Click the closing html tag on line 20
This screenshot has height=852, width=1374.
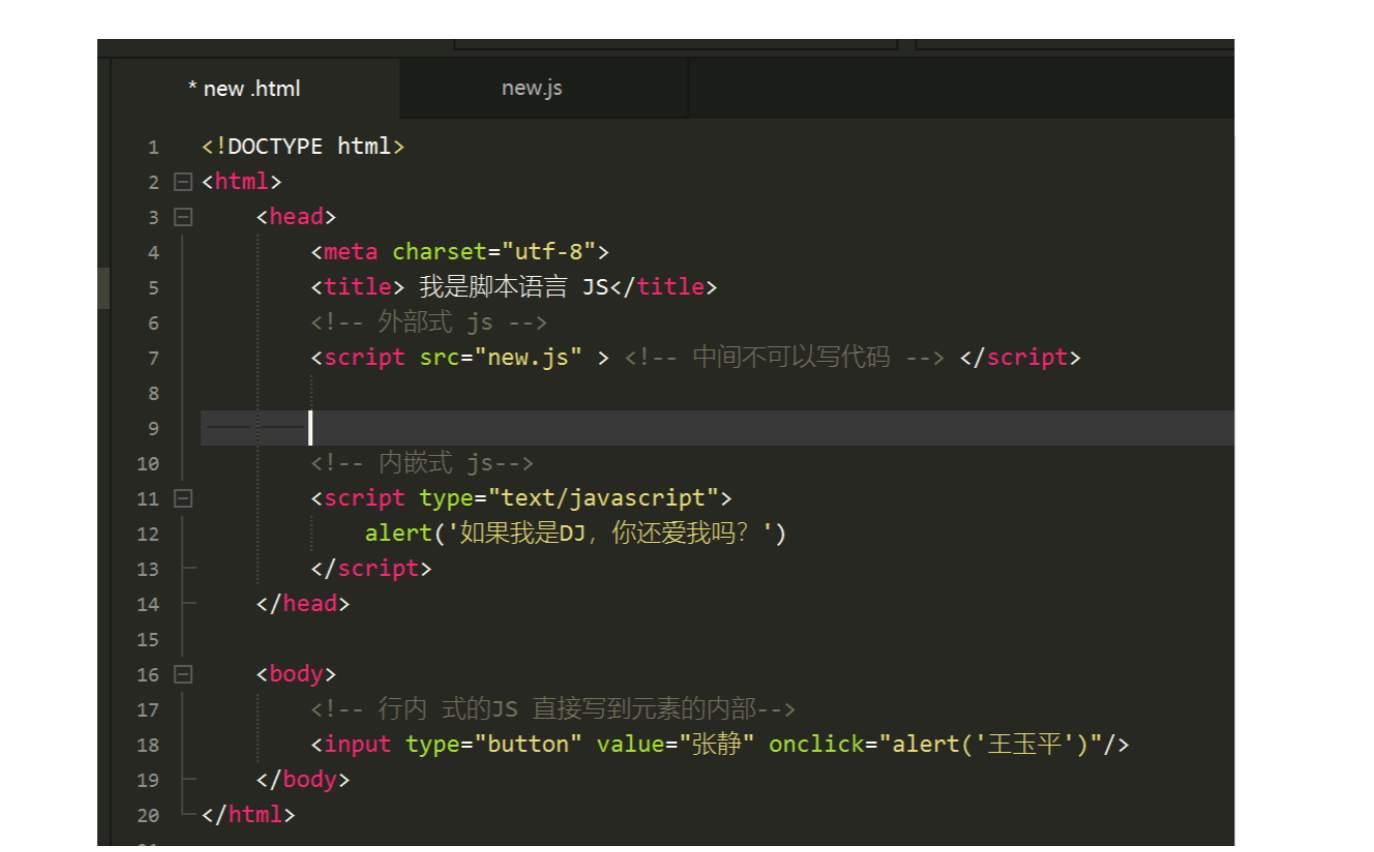click(x=250, y=815)
